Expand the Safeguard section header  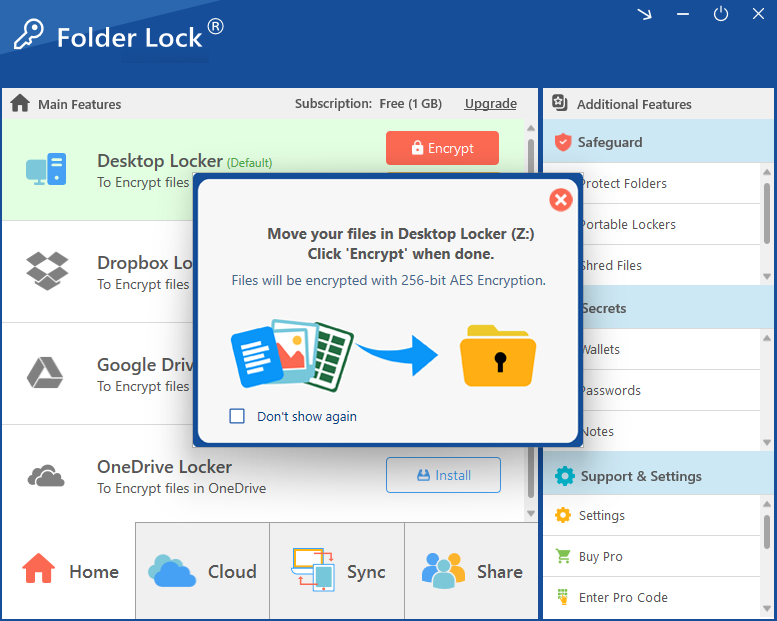click(x=658, y=142)
